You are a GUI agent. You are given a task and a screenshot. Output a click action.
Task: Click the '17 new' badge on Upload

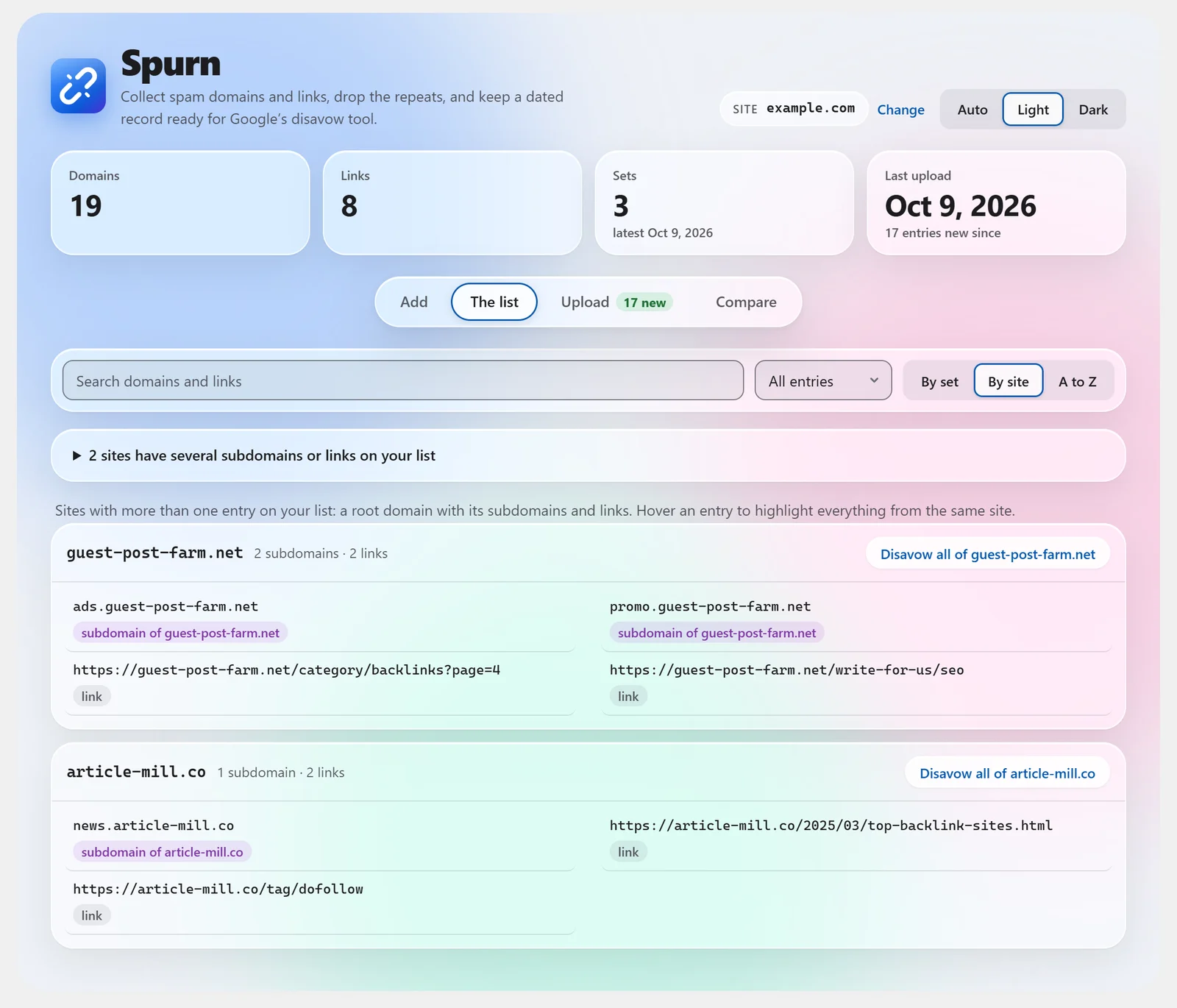click(x=644, y=302)
